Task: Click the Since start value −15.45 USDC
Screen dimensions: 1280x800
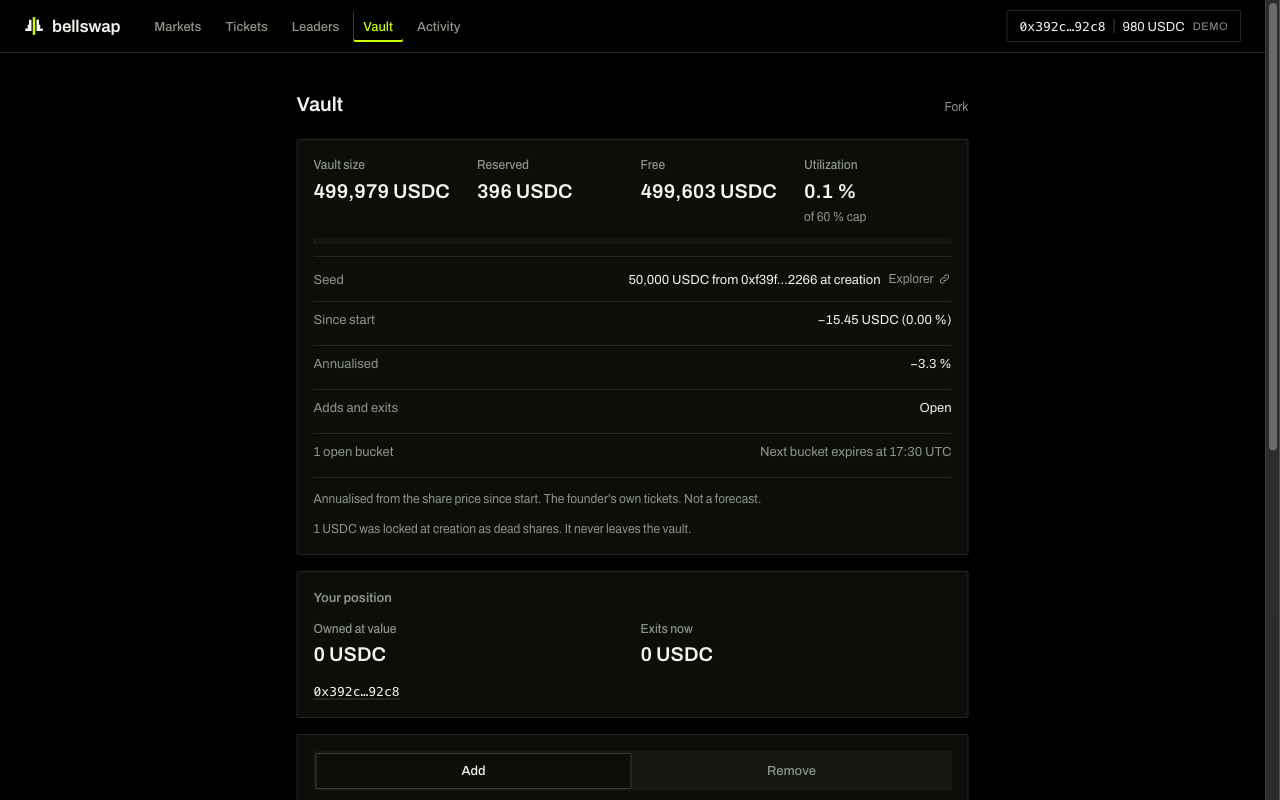Action: pos(884,320)
